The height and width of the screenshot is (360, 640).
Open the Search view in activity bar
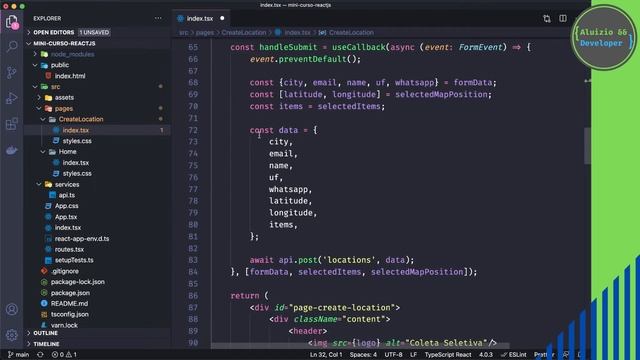(x=12, y=47)
